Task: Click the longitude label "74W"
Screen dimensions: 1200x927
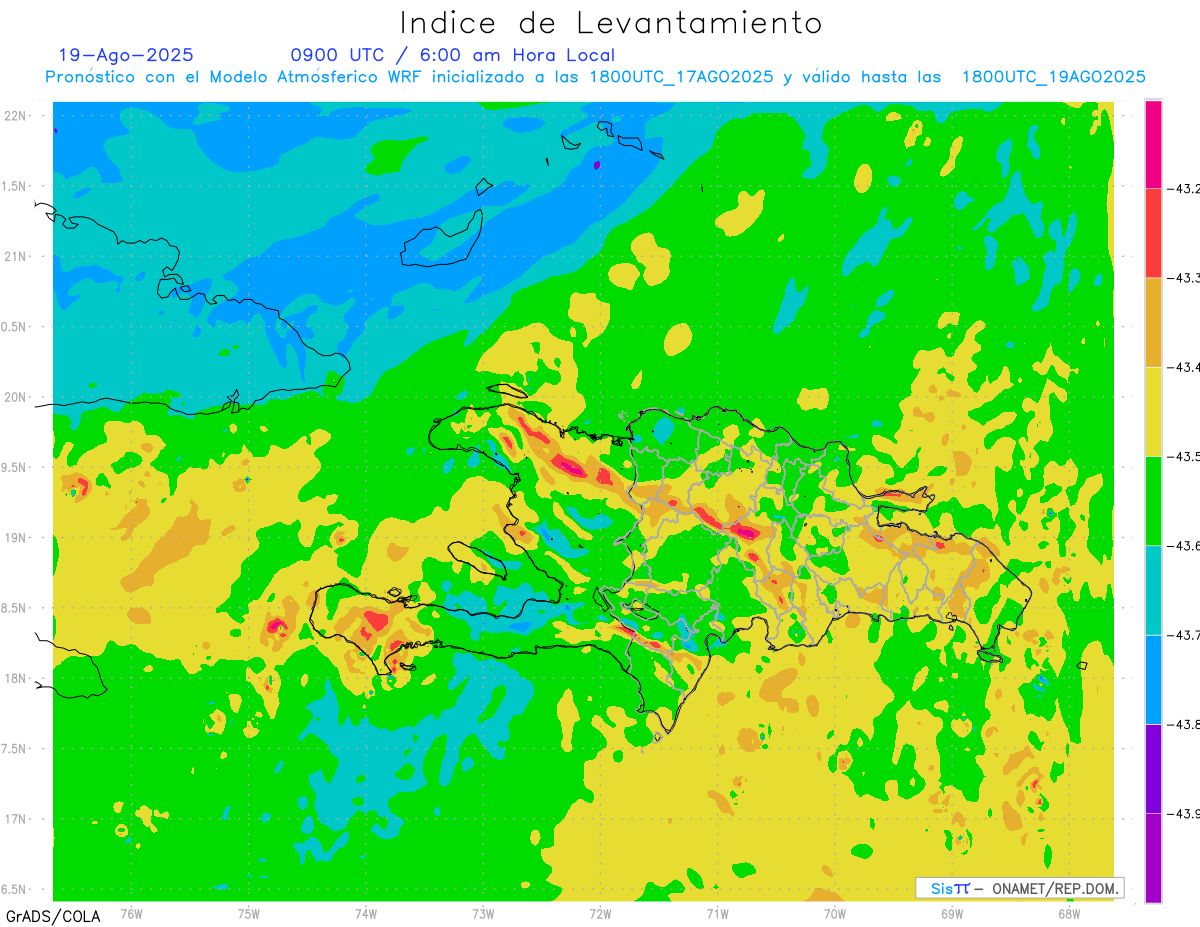Action: pos(366,913)
